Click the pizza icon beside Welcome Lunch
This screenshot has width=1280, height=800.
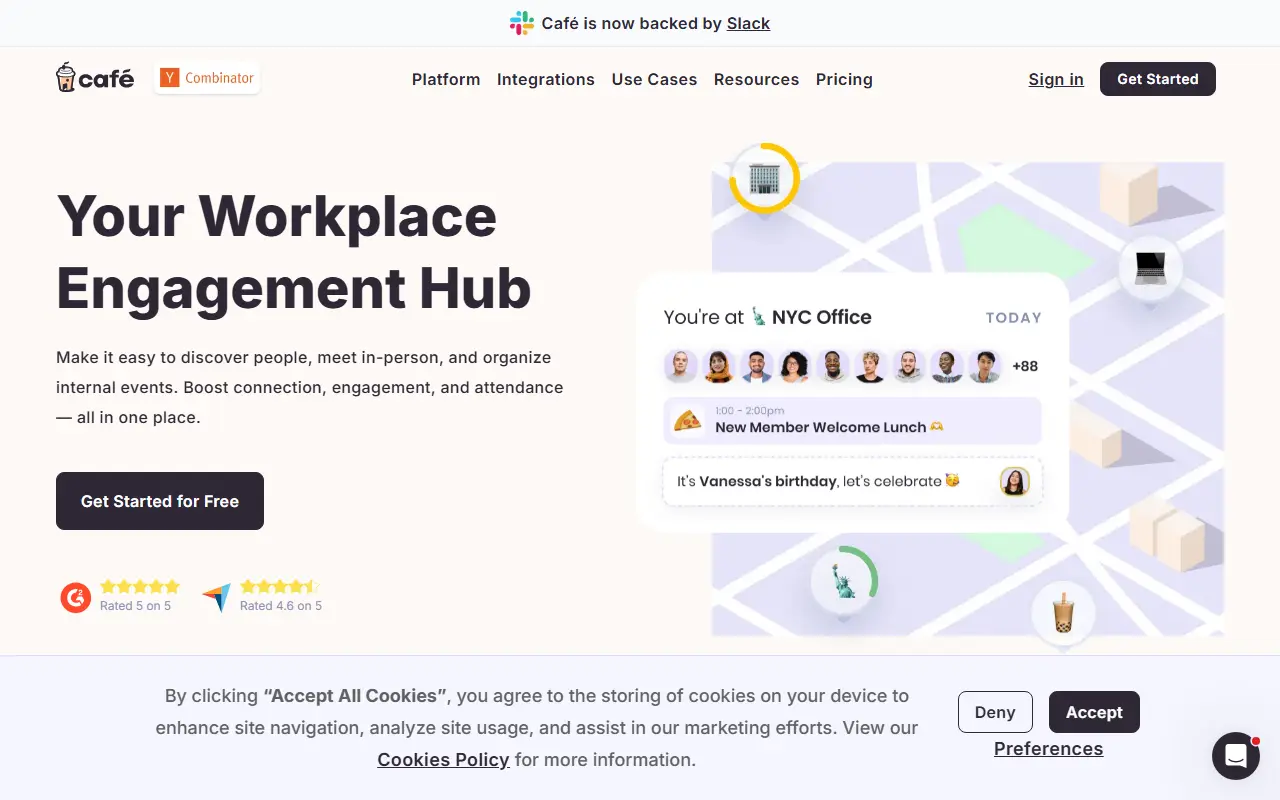coord(687,420)
